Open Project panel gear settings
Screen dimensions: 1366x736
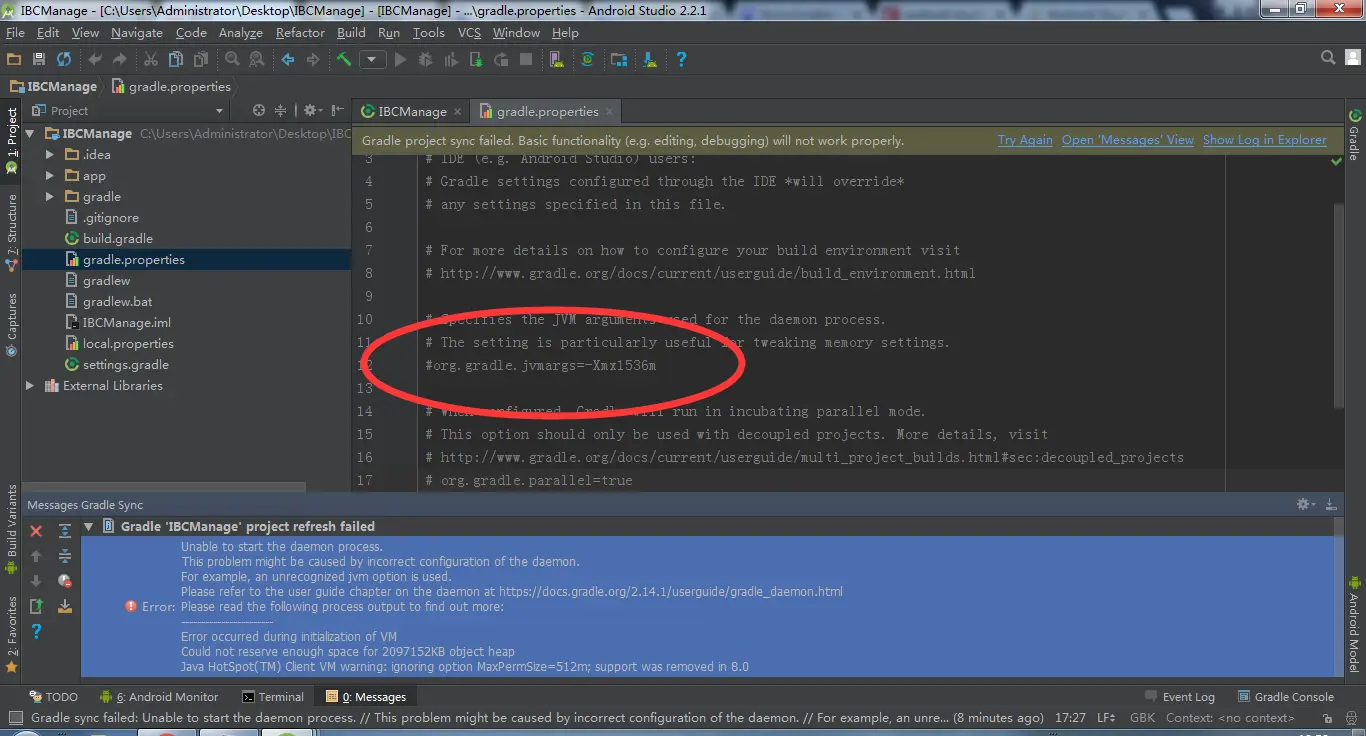[x=312, y=110]
